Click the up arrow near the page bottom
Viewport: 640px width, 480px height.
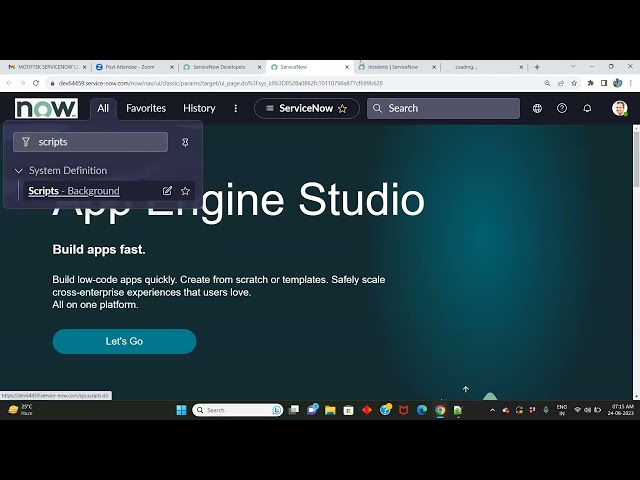point(466,389)
